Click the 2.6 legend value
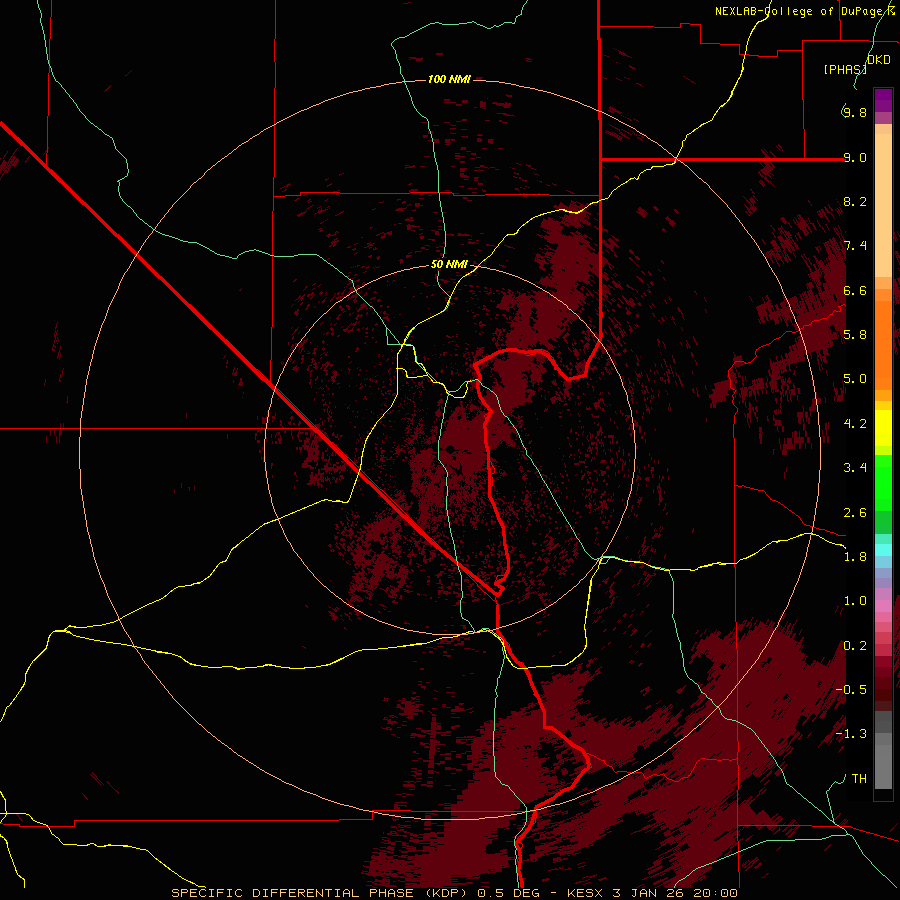 [855, 513]
